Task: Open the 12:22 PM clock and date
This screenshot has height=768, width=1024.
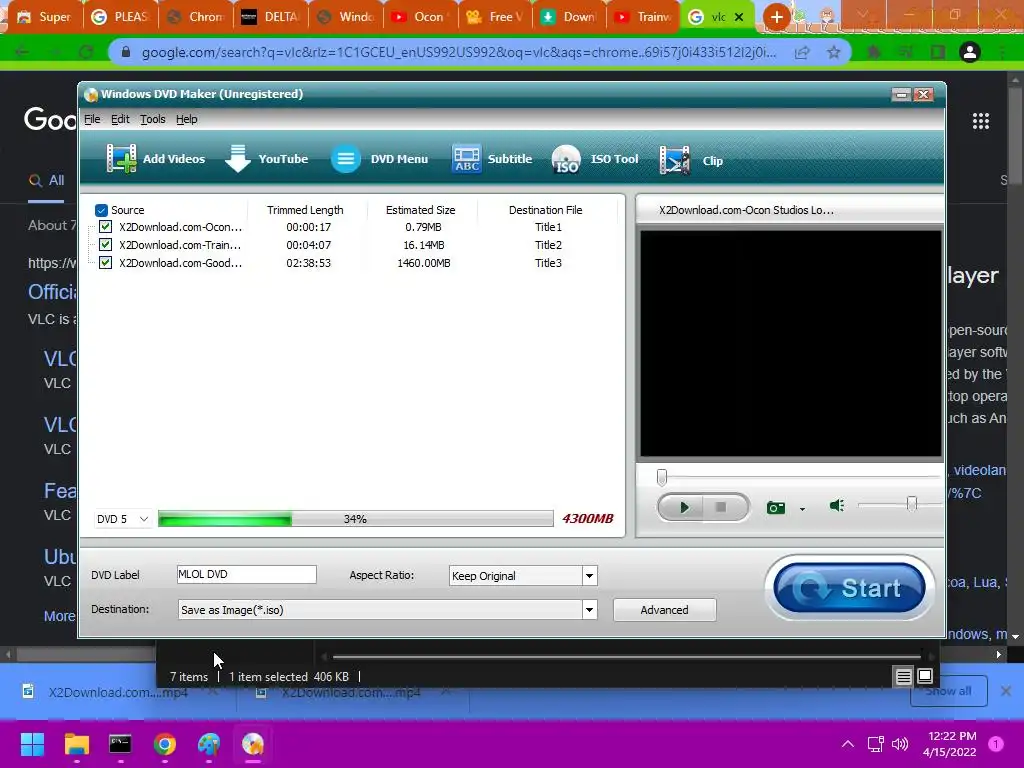Action: coord(950,744)
